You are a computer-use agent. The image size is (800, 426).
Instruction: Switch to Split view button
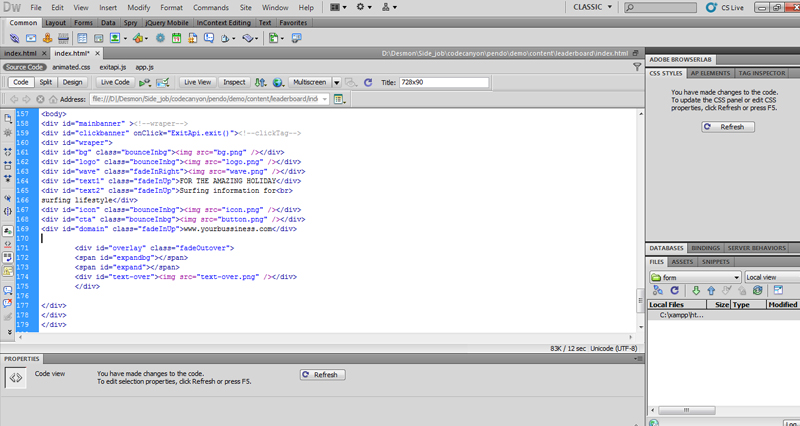click(46, 82)
